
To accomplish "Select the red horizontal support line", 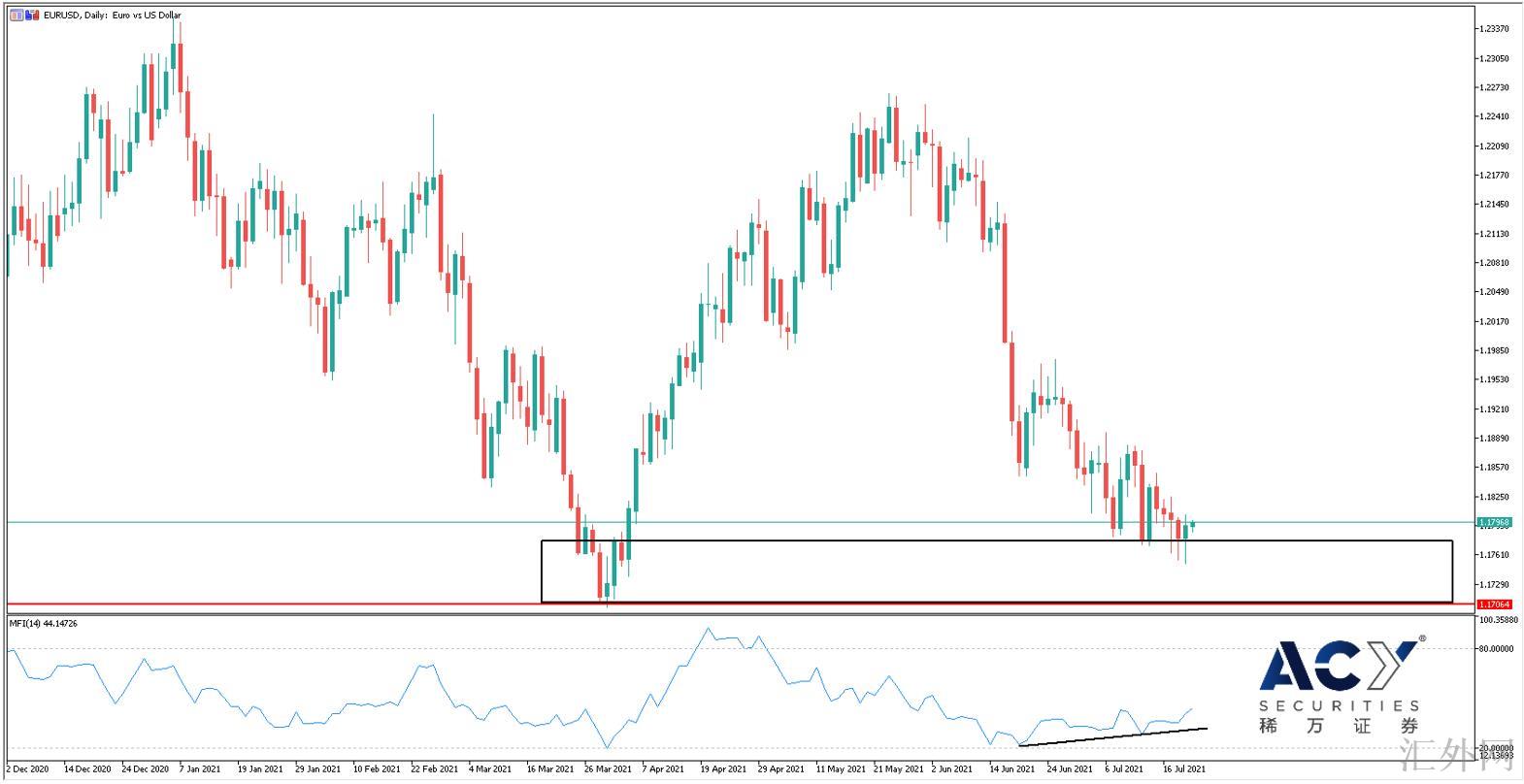I will coord(291,604).
